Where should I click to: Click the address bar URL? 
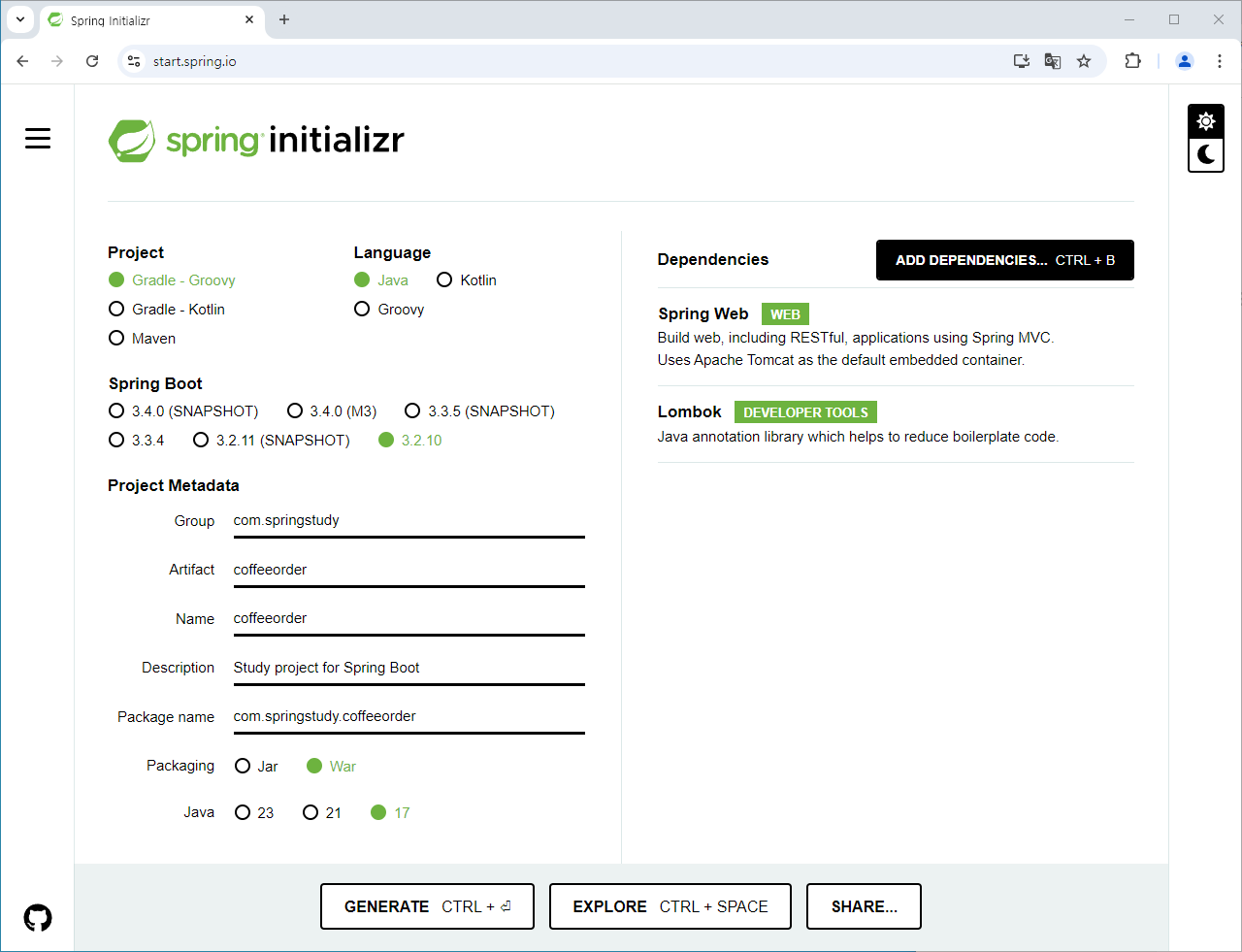pyautogui.click(x=194, y=61)
